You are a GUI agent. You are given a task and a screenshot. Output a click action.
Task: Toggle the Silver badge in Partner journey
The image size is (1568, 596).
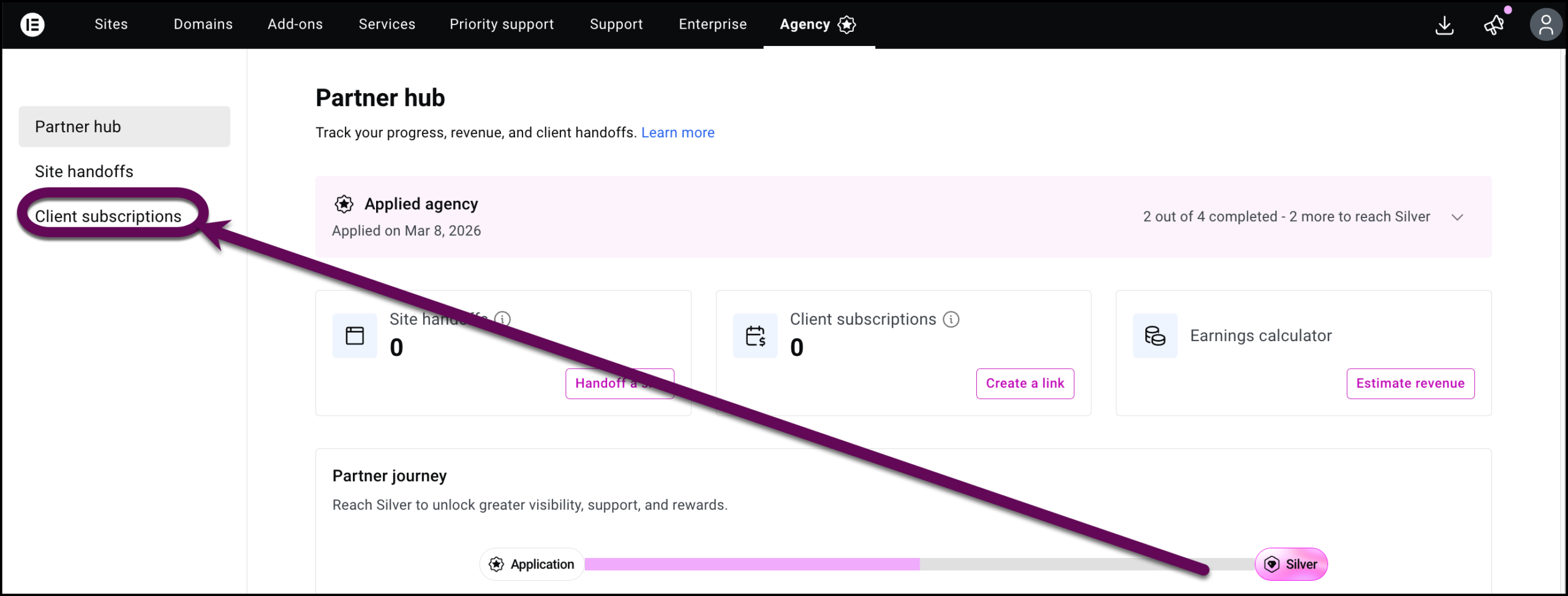tap(1291, 564)
